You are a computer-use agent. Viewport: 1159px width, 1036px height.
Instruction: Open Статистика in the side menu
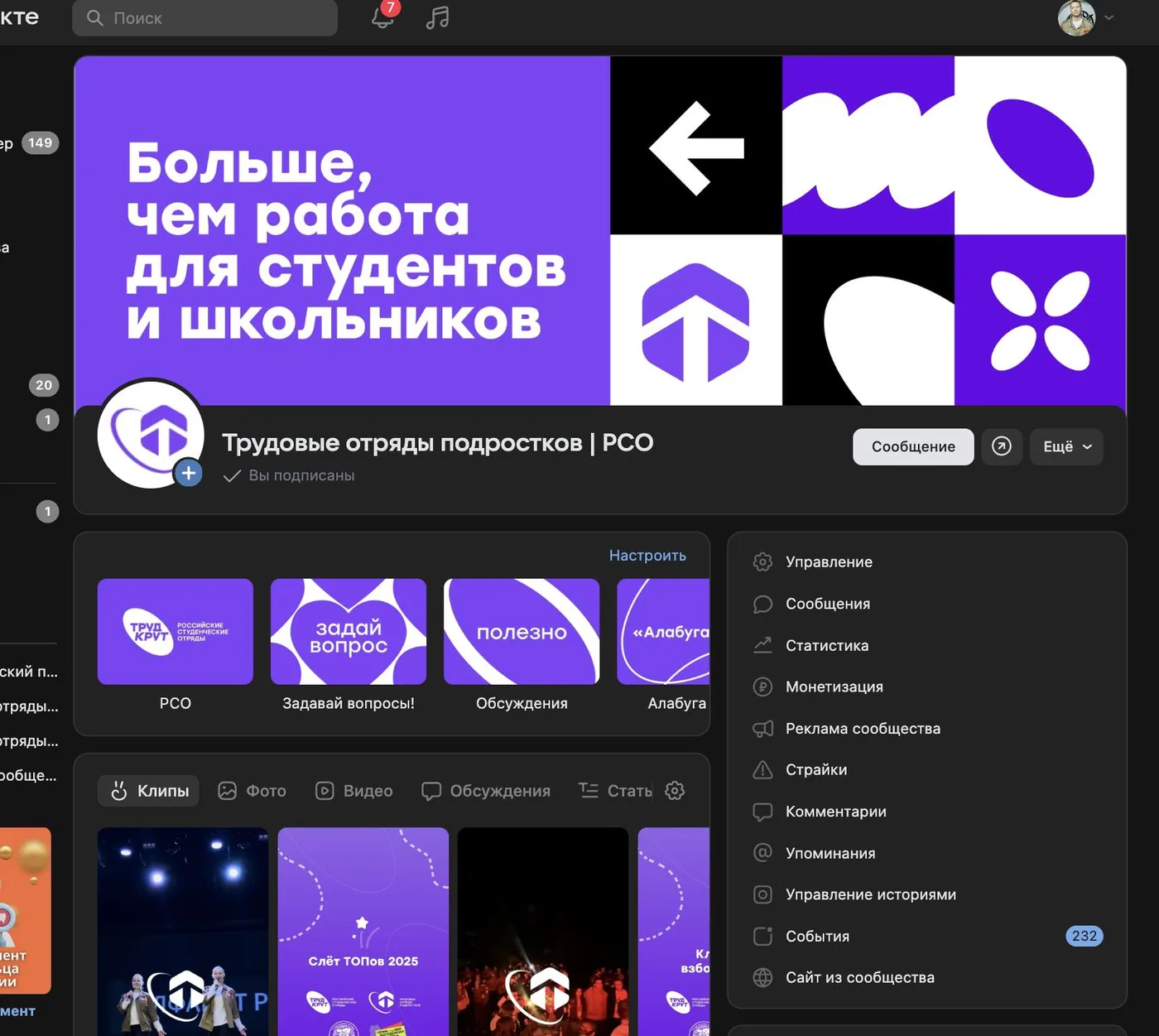(927, 645)
